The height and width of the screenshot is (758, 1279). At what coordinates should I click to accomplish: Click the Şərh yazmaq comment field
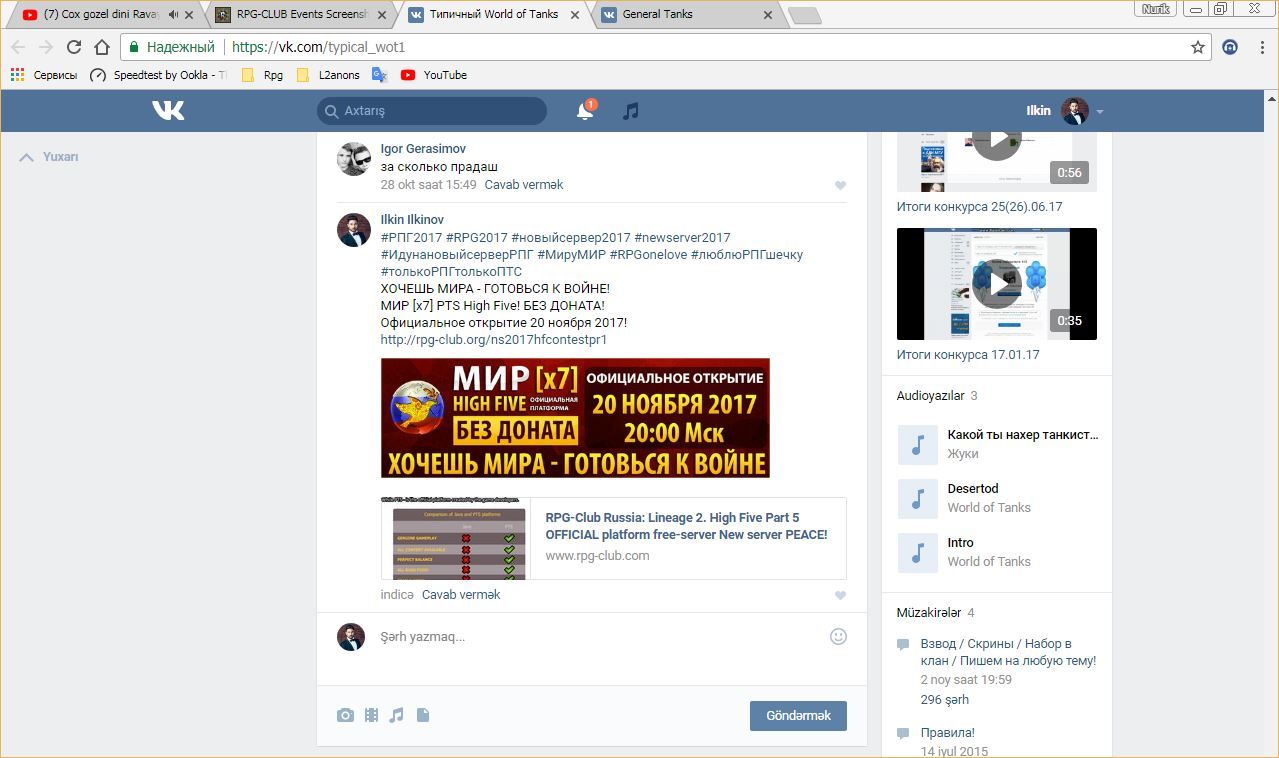[600, 637]
